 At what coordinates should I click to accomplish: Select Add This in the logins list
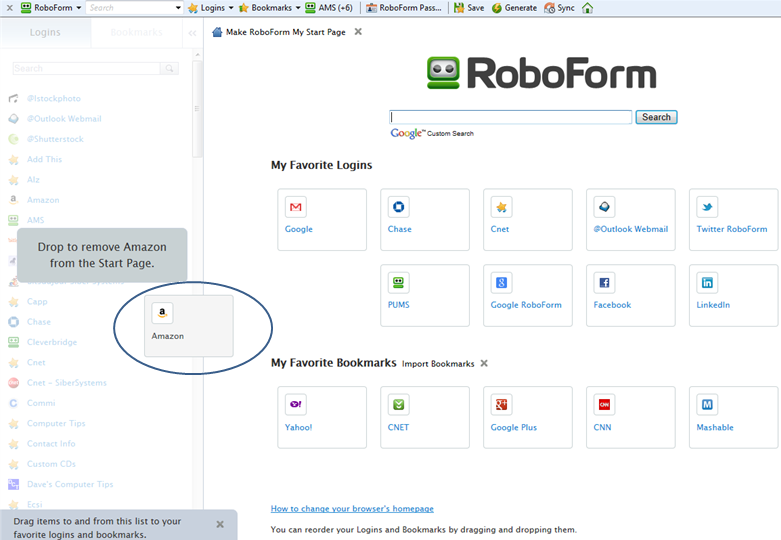[44, 159]
